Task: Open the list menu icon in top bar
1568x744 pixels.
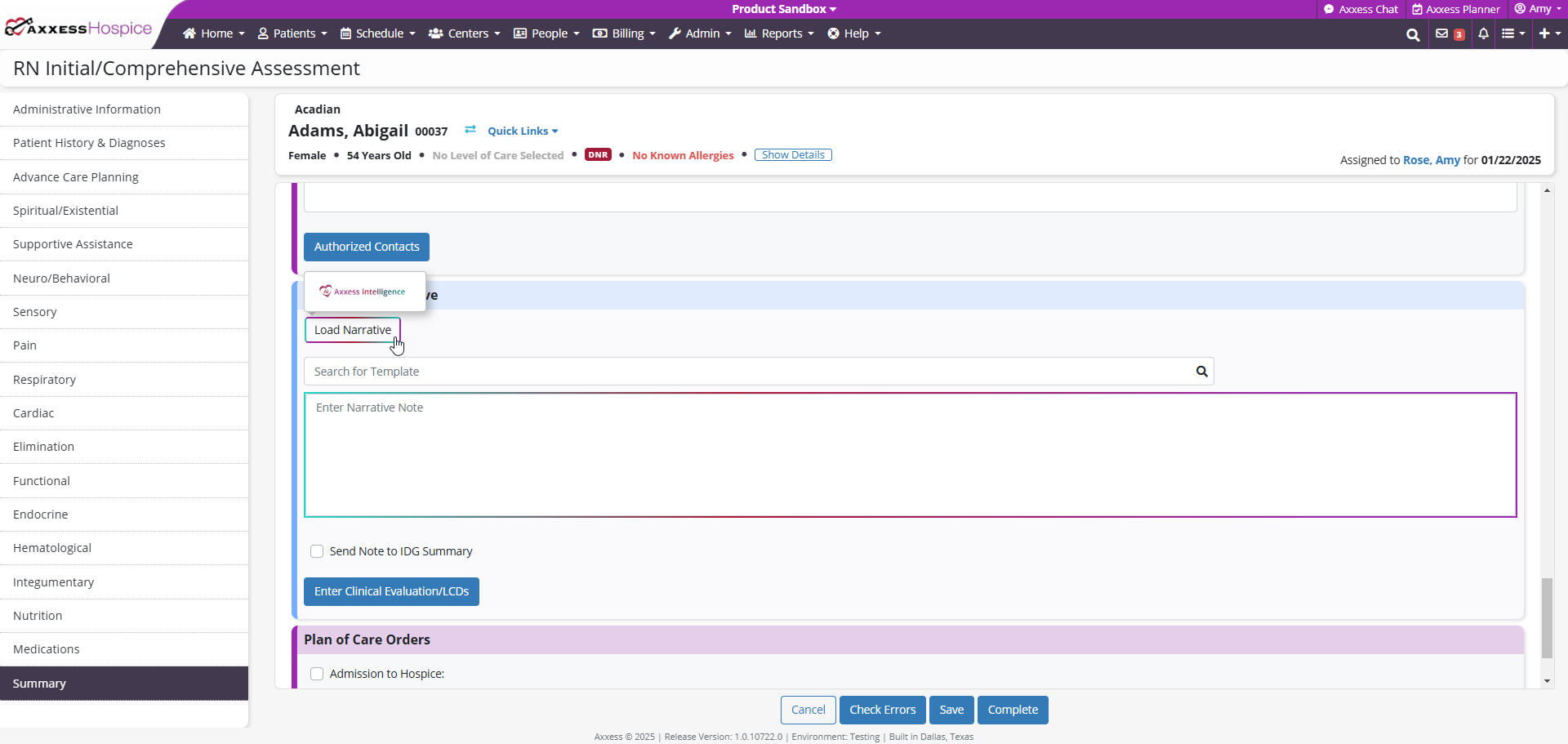Action: pos(1512,33)
